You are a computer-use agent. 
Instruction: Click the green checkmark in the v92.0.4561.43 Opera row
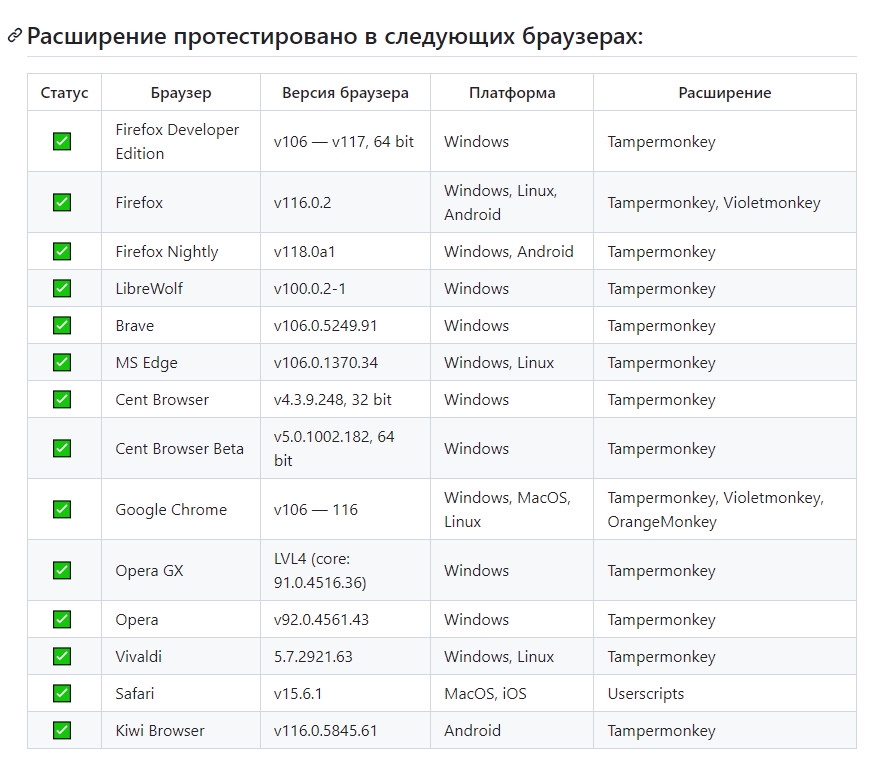coord(62,619)
